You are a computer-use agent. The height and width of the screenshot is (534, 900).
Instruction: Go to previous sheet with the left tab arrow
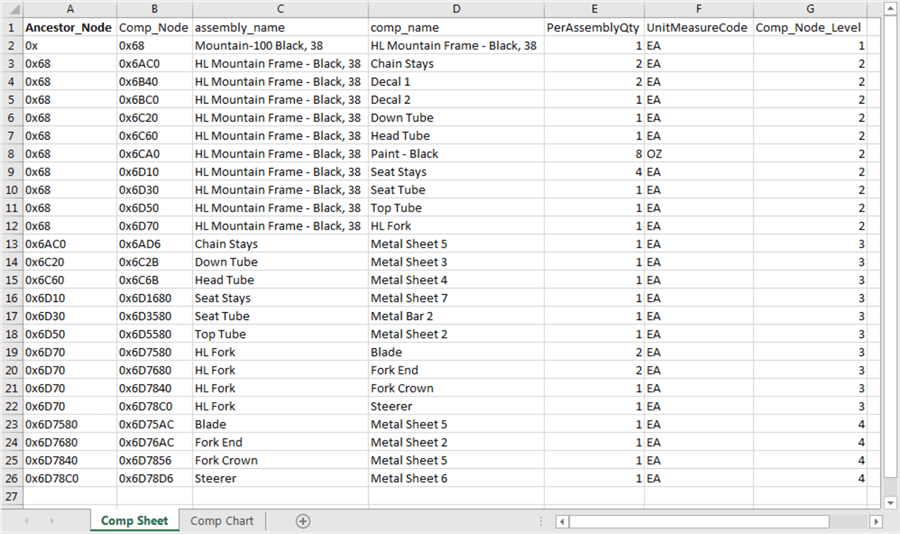26,521
